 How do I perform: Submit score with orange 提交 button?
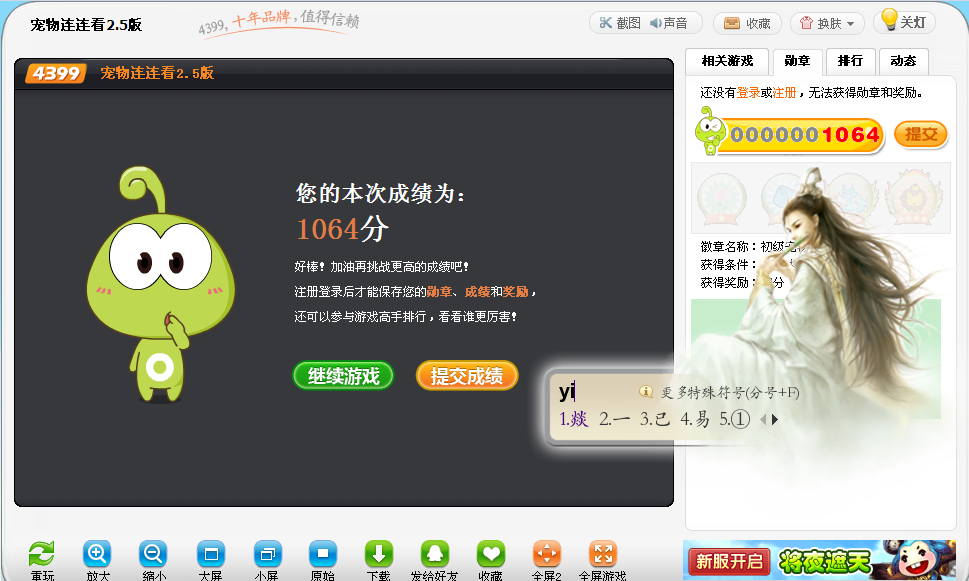coord(921,134)
